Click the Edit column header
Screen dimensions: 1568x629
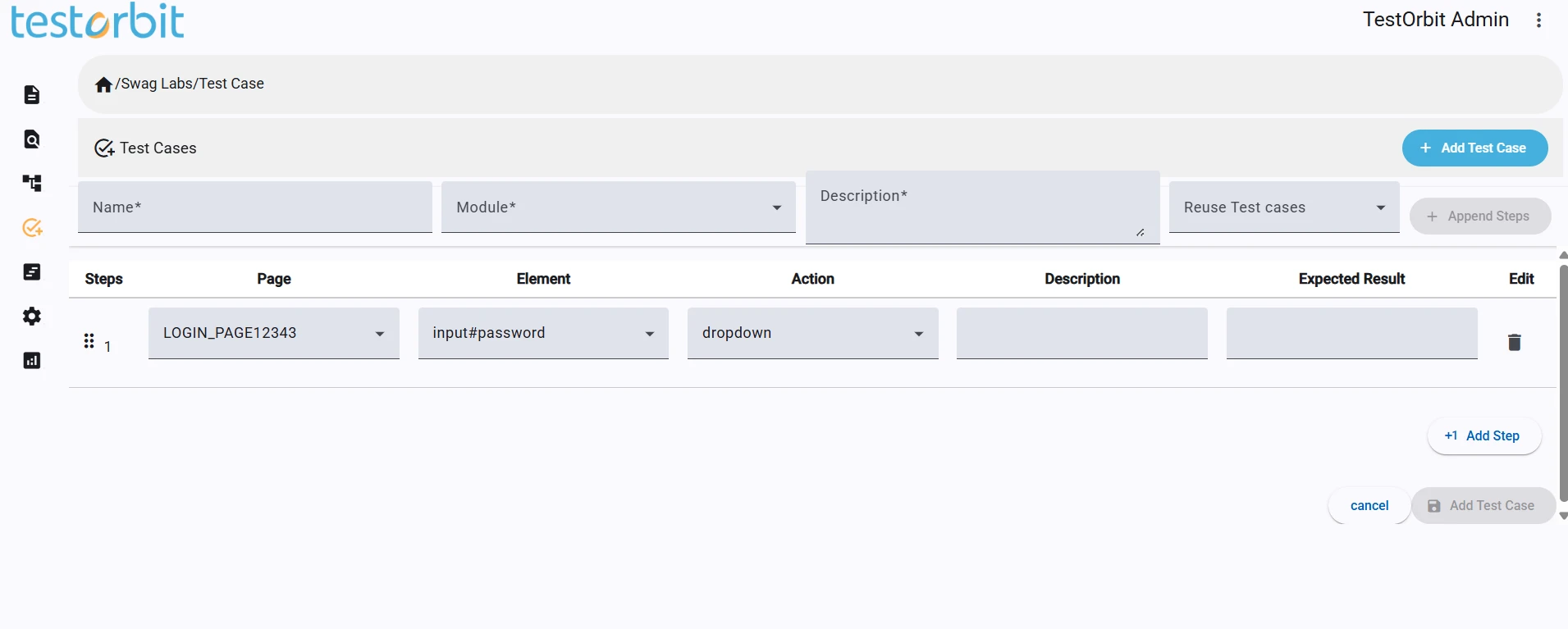click(x=1521, y=279)
